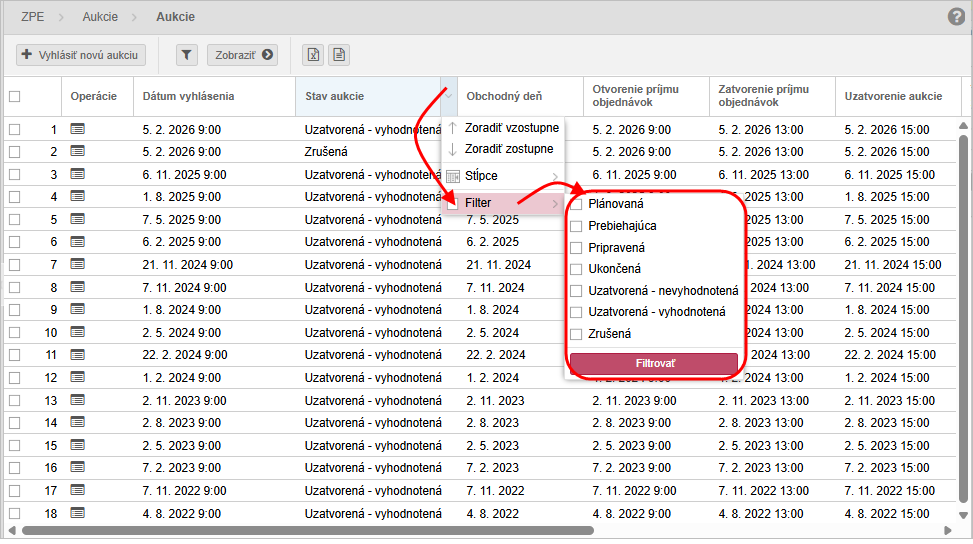Export the table to Excel
The height and width of the screenshot is (544, 973).
coord(313,55)
